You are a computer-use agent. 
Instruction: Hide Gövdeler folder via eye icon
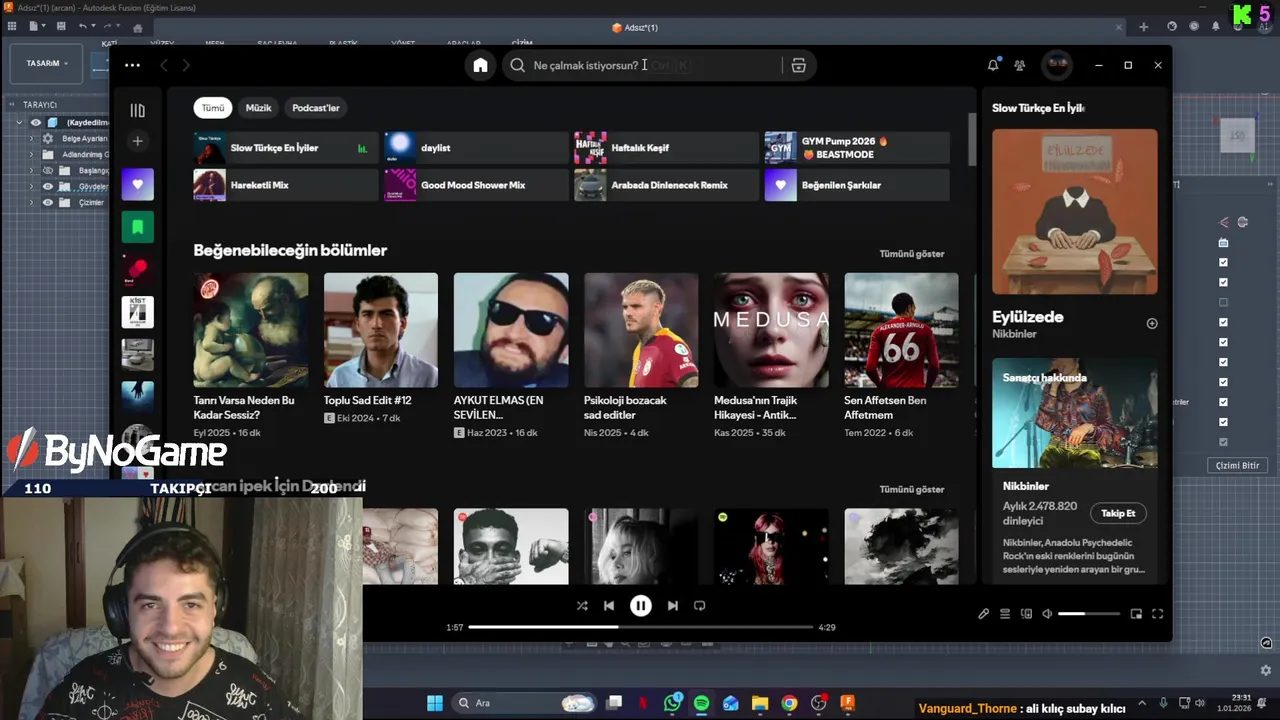click(47, 186)
